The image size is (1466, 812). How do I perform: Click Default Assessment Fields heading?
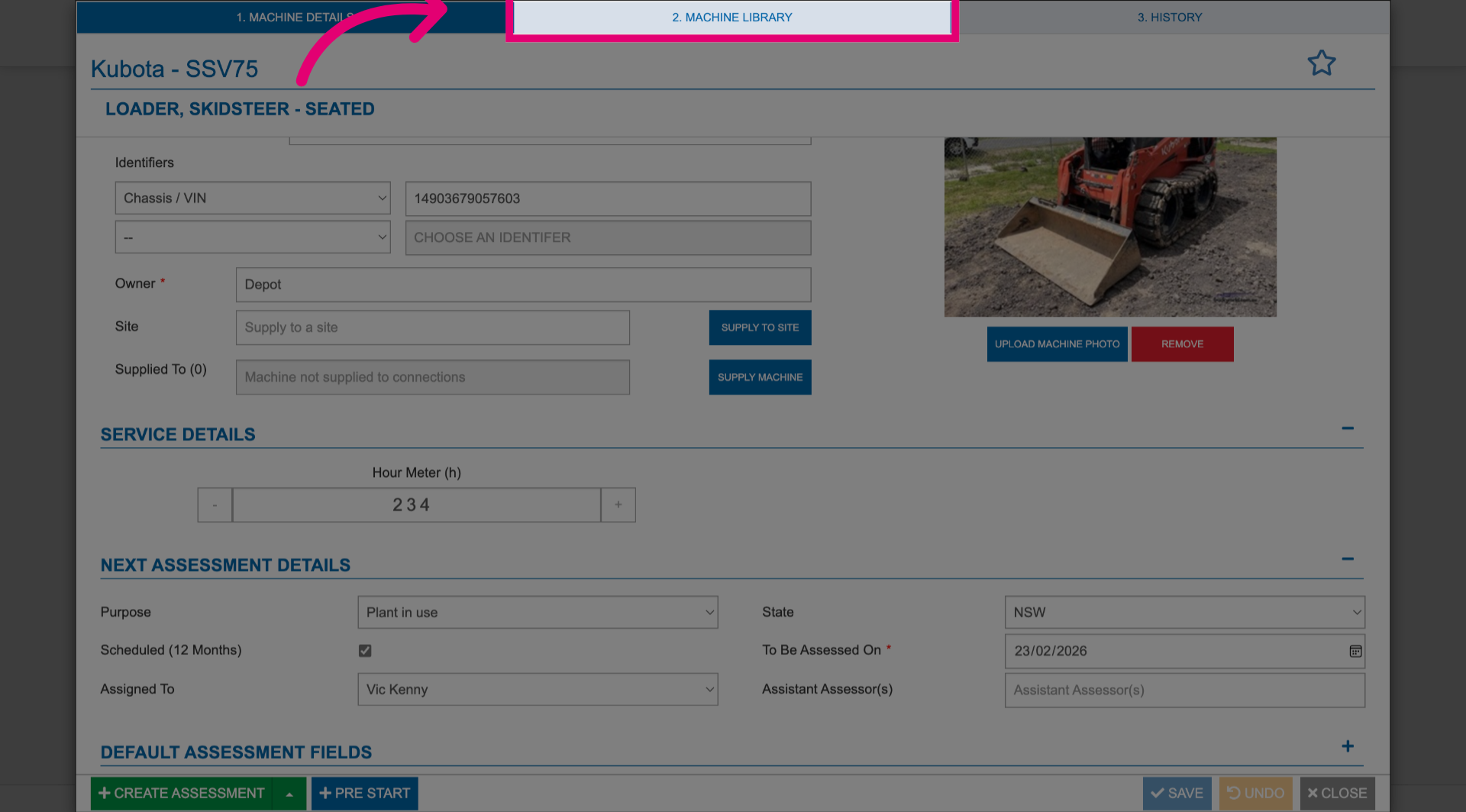coord(236,752)
